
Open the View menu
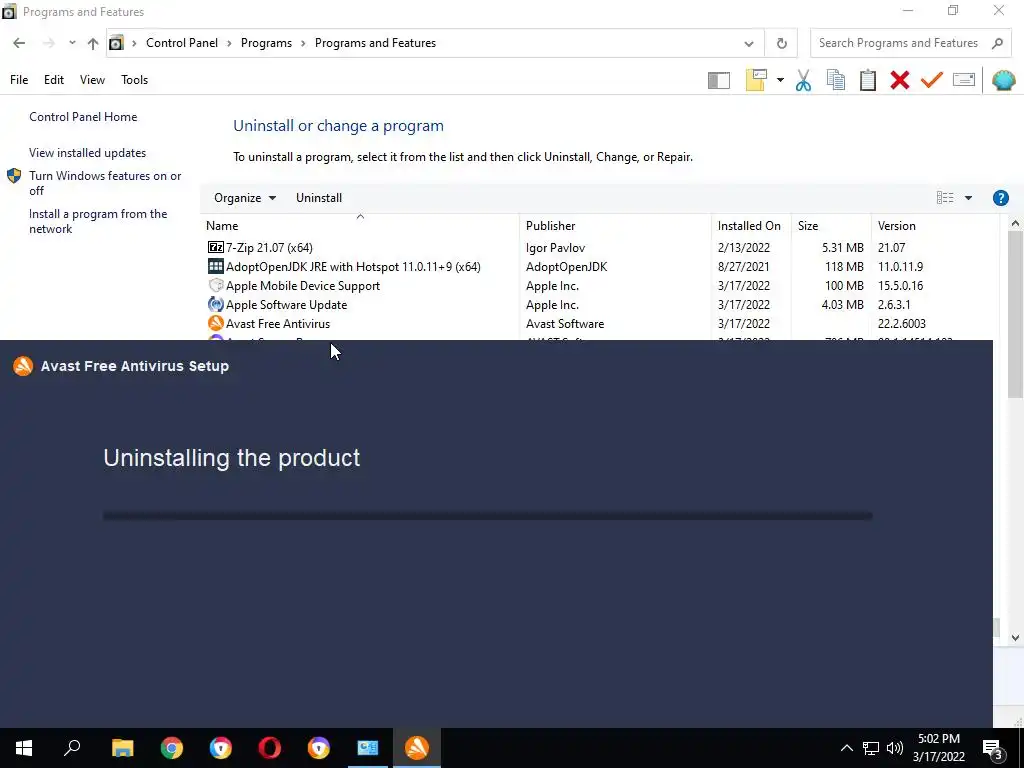[x=92, y=80]
